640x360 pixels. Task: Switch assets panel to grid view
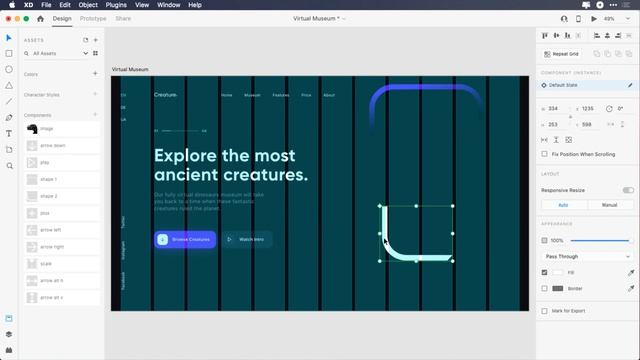(96, 53)
